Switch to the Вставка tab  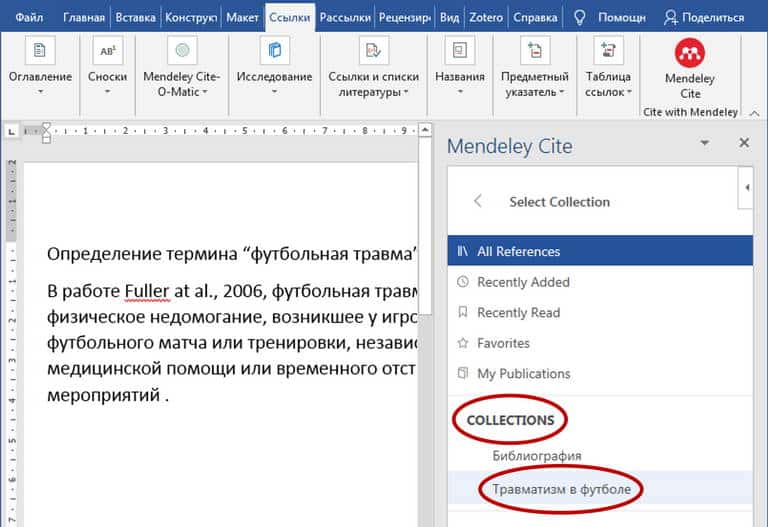coord(136,18)
